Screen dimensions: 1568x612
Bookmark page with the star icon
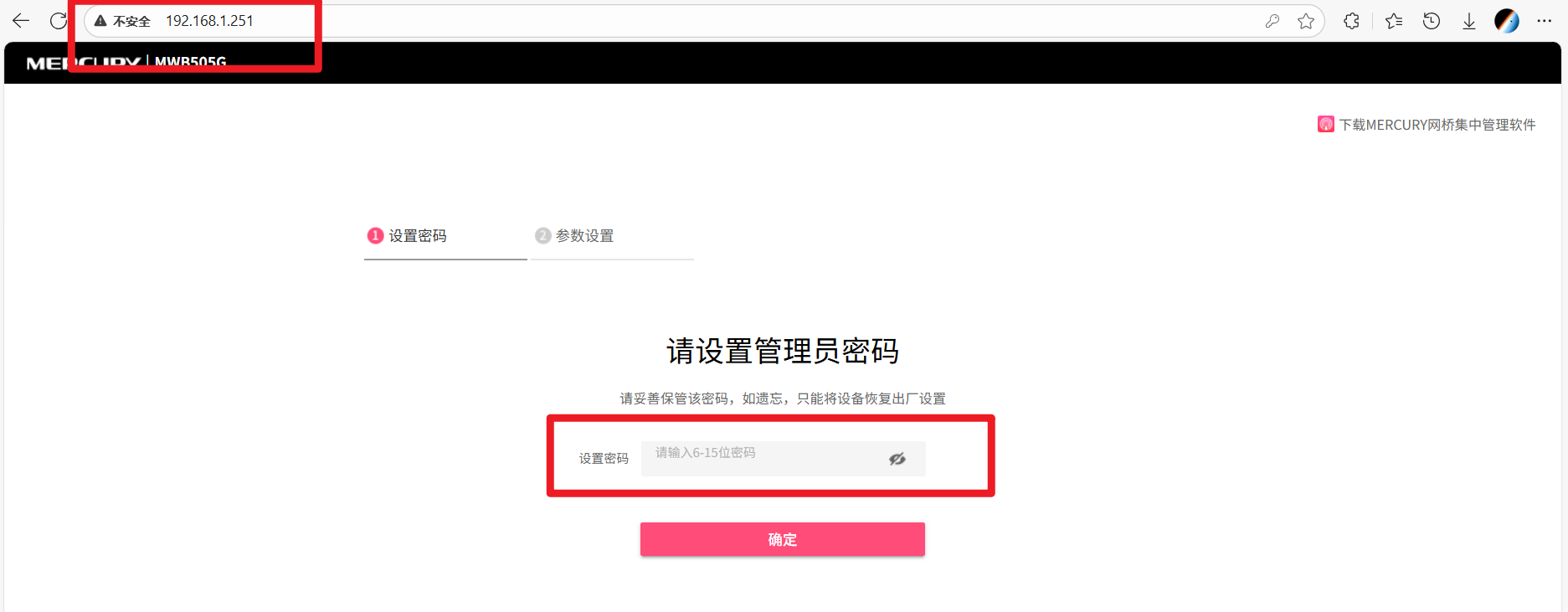tap(1306, 21)
